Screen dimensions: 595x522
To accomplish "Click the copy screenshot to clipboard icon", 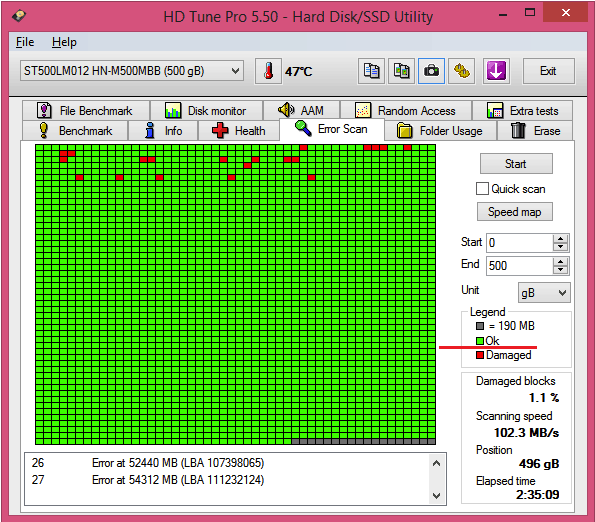I will click(401, 71).
